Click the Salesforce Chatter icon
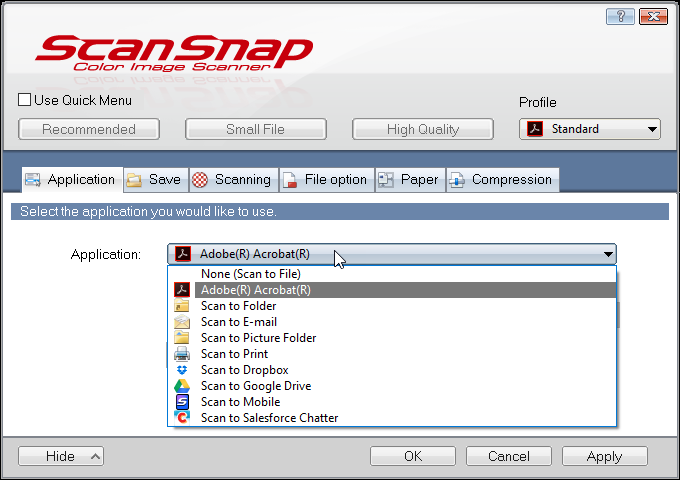 click(x=182, y=418)
